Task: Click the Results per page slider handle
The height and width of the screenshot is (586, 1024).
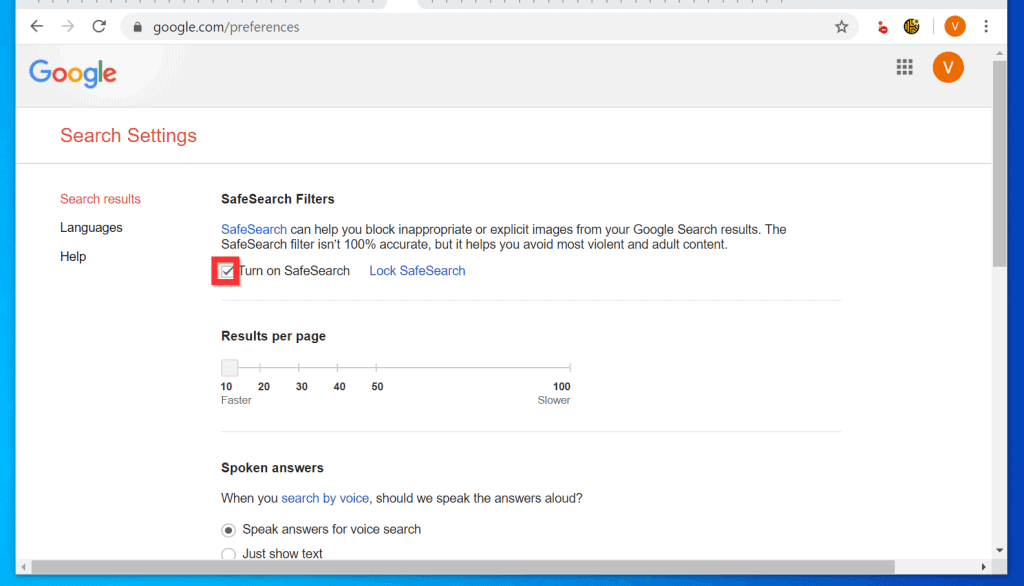Action: 229,368
